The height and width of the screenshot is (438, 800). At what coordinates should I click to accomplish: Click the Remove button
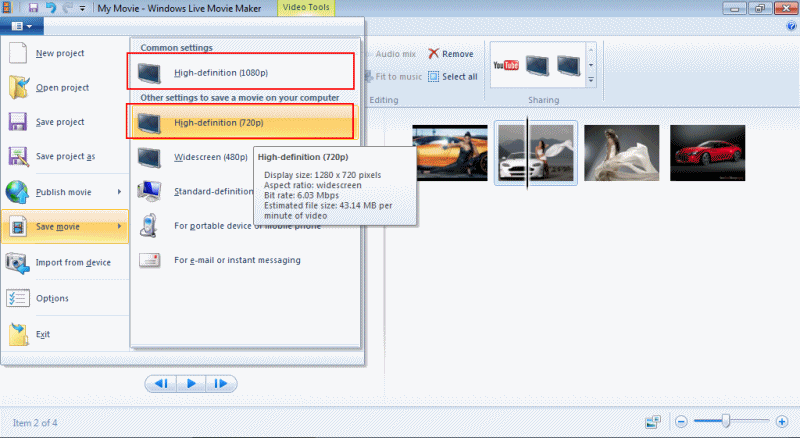click(x=451, y=54)
